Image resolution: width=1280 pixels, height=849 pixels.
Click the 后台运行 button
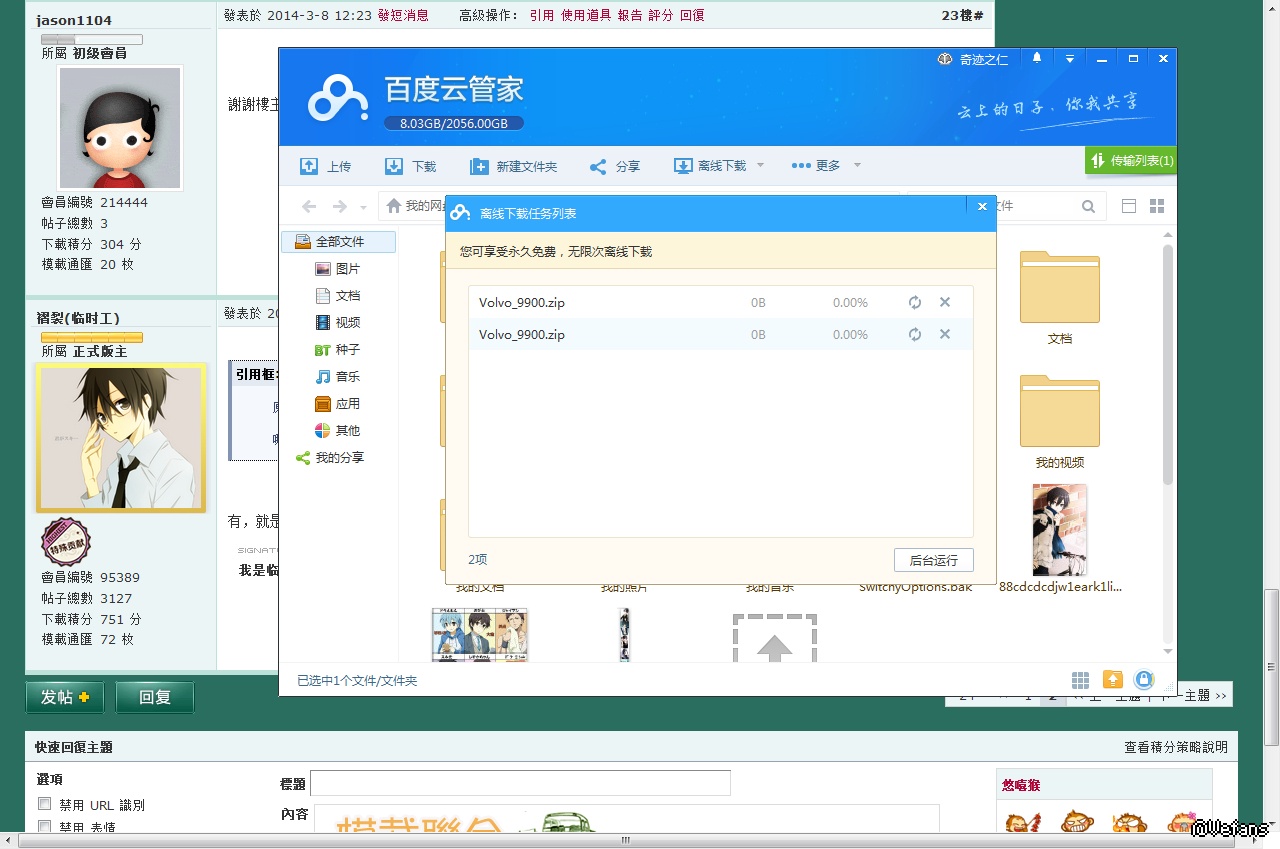[933, 560]
